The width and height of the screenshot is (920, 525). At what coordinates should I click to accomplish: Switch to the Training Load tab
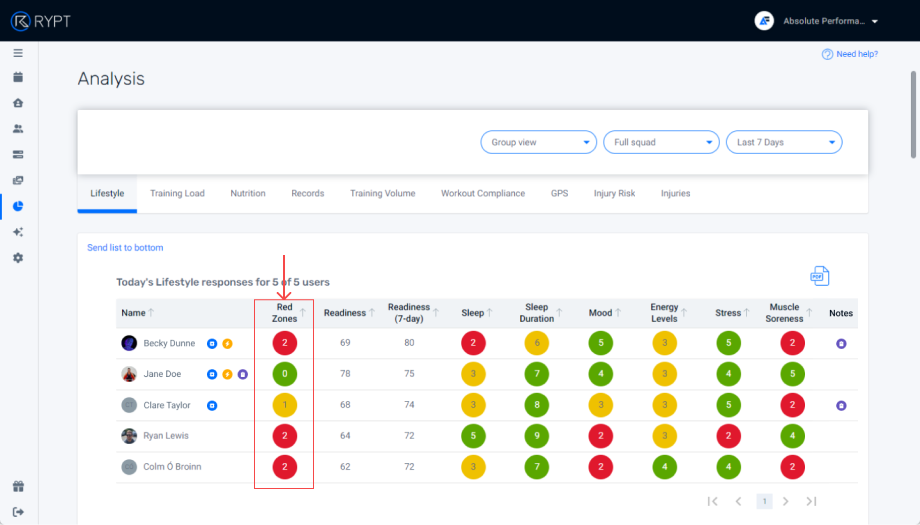177,193
